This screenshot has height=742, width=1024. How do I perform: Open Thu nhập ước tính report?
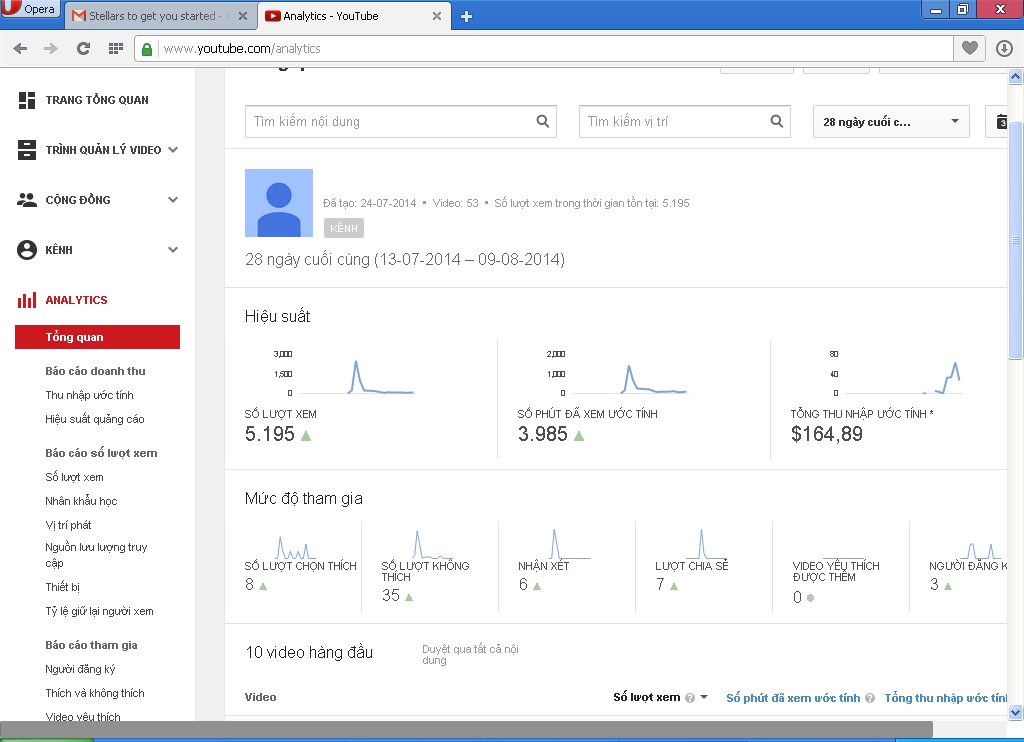[89, 395]
